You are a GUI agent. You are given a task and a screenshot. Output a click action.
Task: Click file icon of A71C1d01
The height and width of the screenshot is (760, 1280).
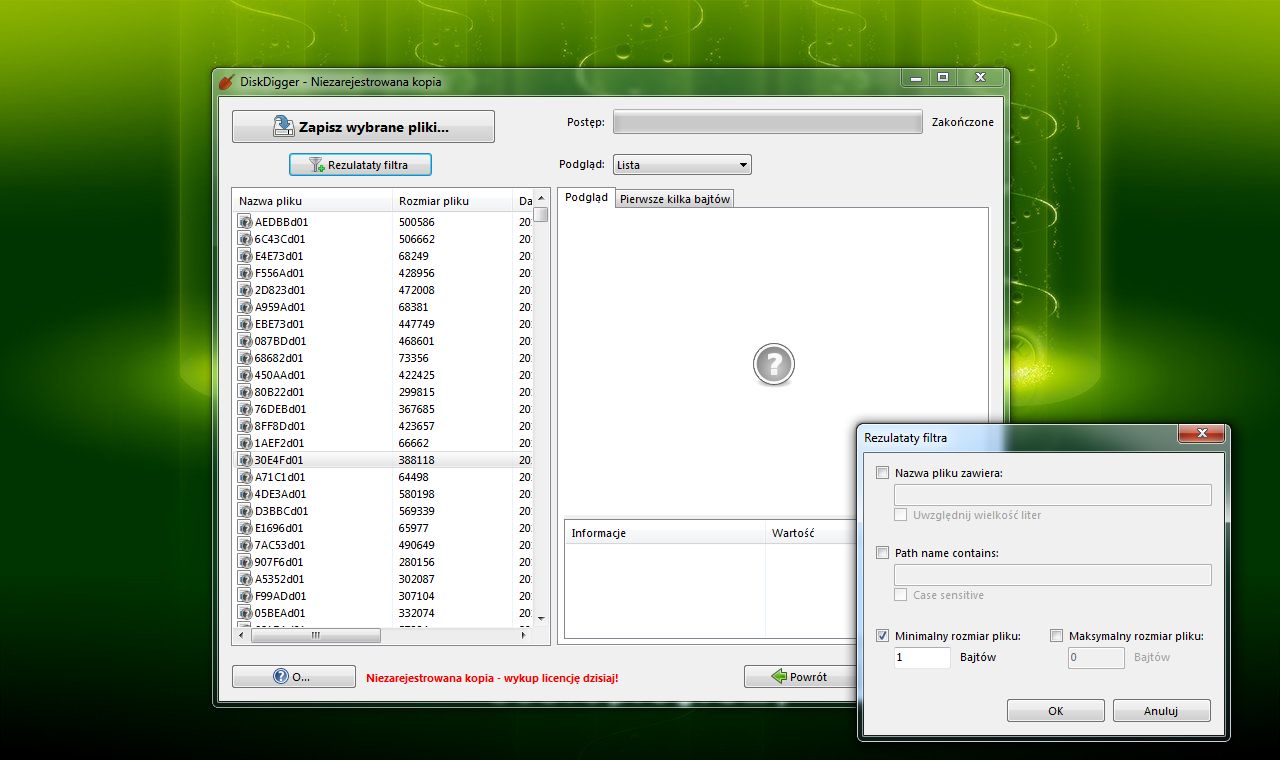[245, 477]
